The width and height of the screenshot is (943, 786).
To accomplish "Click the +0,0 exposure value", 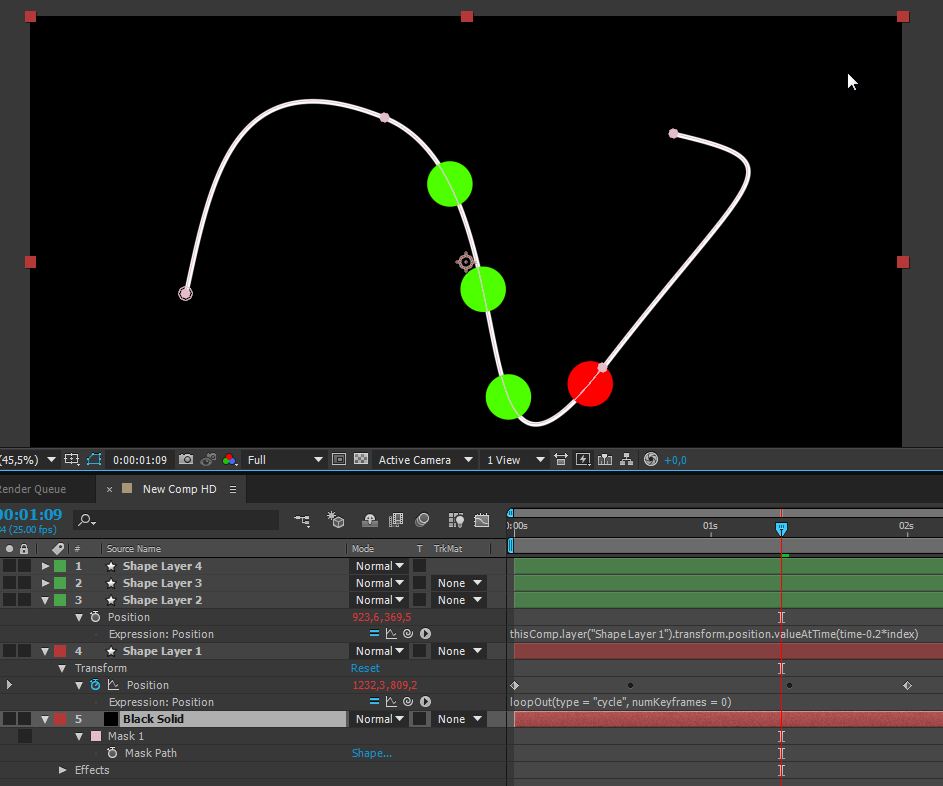I will (x=675, y=459).
